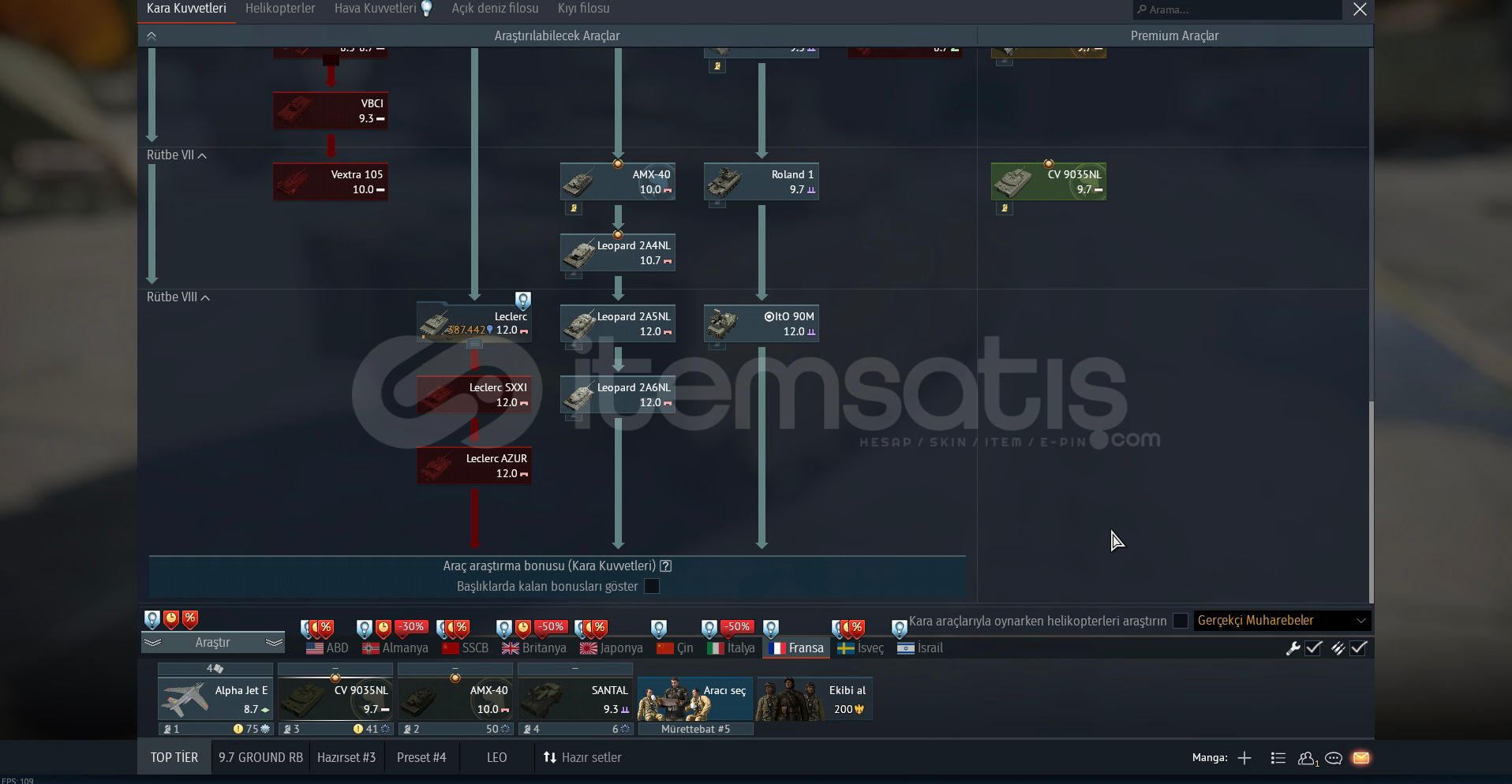Viewport: 1512px width, 784px height.
Task: Click the lightbulb icon above İsrail
Action: (x=899, y=629)
